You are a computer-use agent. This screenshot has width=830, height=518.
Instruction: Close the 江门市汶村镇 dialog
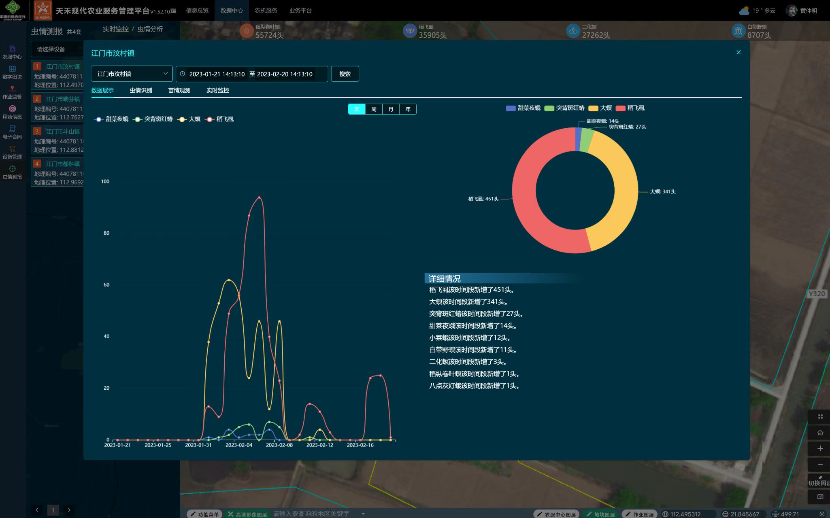tap(738, 52)
